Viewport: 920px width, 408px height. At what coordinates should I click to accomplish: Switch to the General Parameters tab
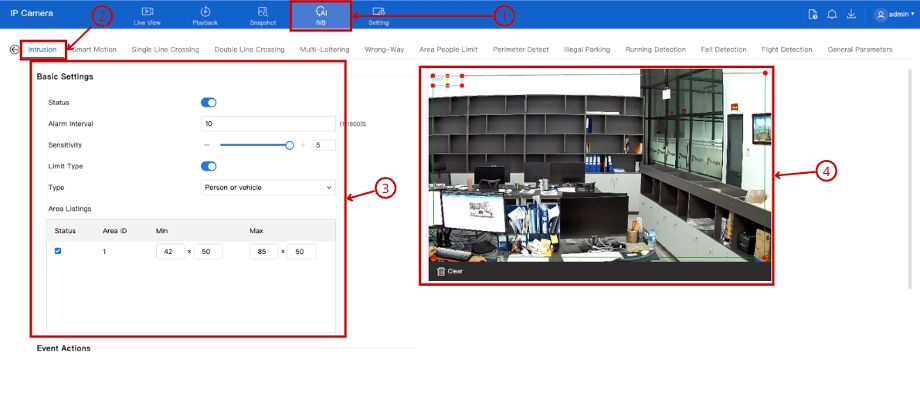tap(860, 50)
